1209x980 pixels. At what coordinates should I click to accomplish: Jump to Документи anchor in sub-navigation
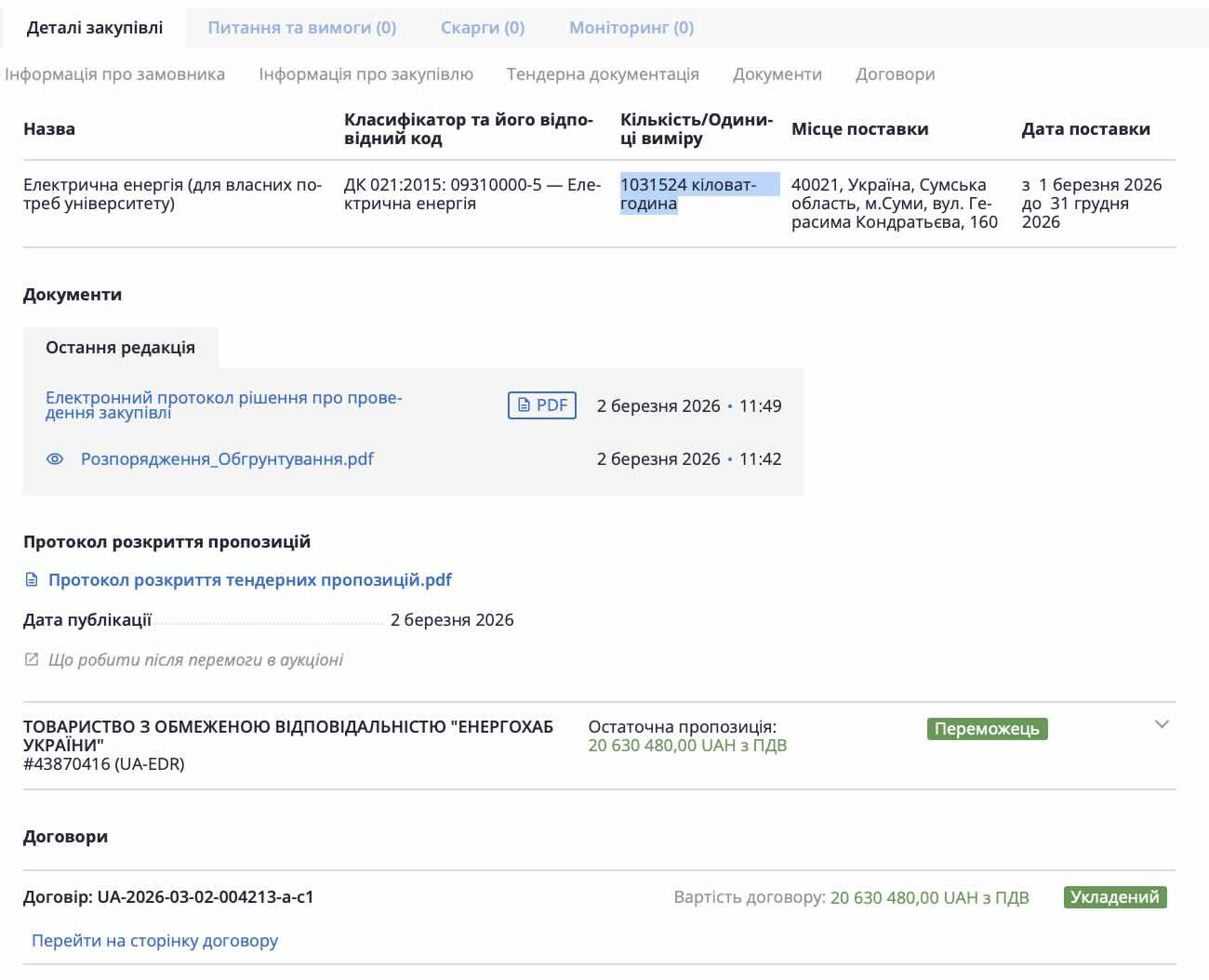pyautogui.click(x=777, y=74)
